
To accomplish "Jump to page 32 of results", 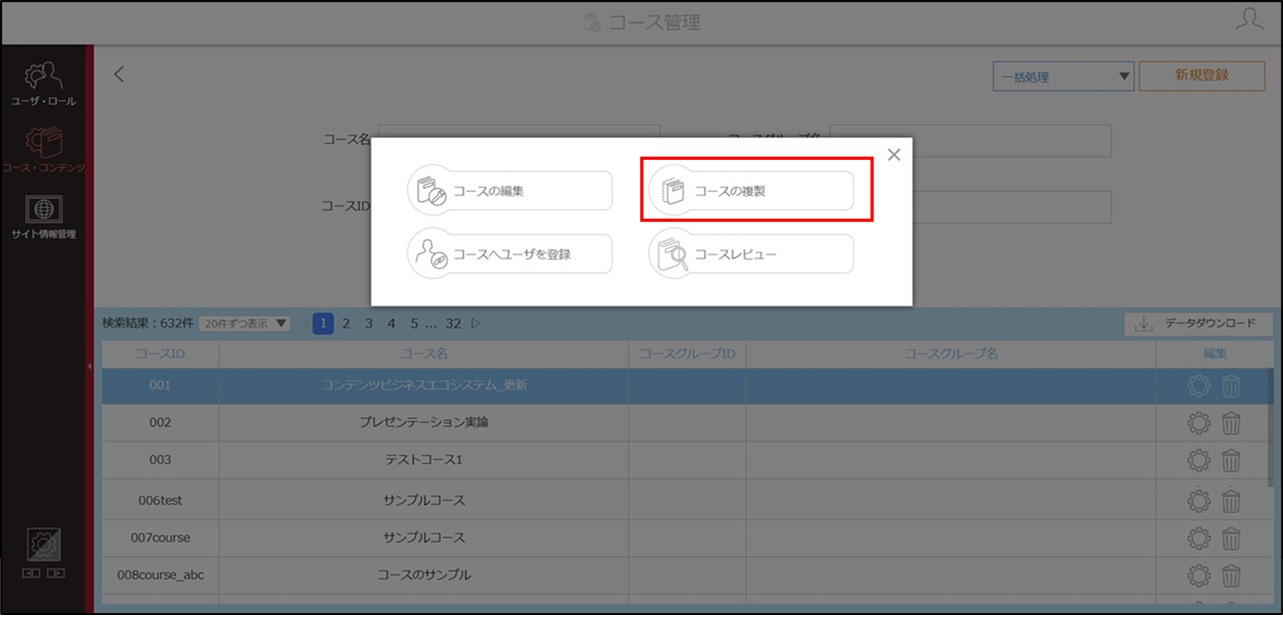I will click(454, 323).
